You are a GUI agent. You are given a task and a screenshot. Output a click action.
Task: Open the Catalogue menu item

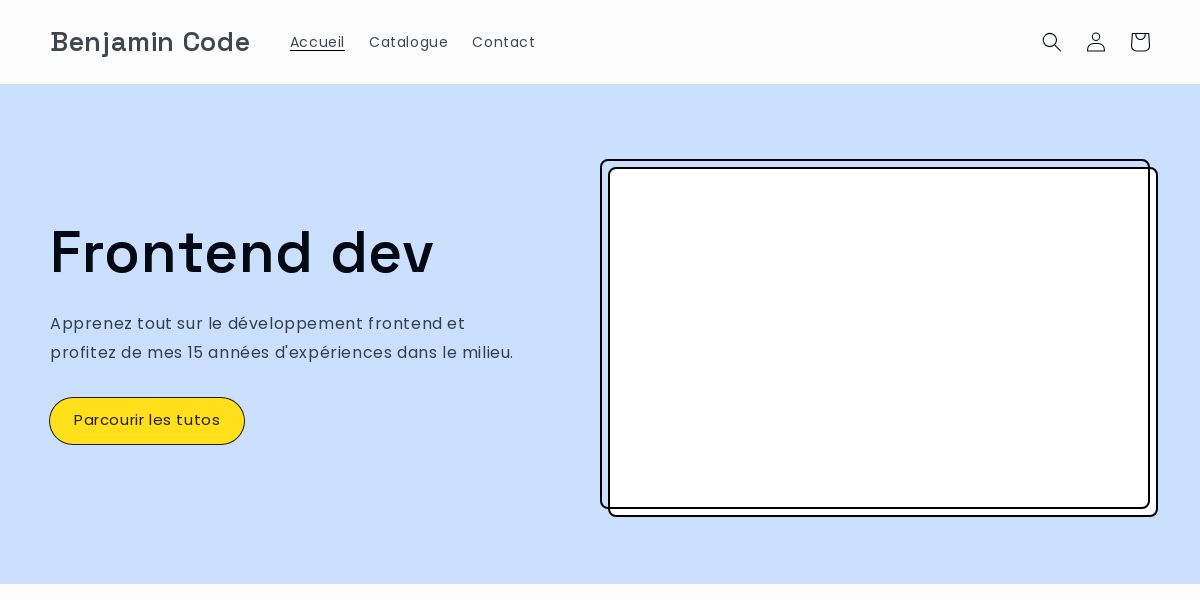pos(408,42)
